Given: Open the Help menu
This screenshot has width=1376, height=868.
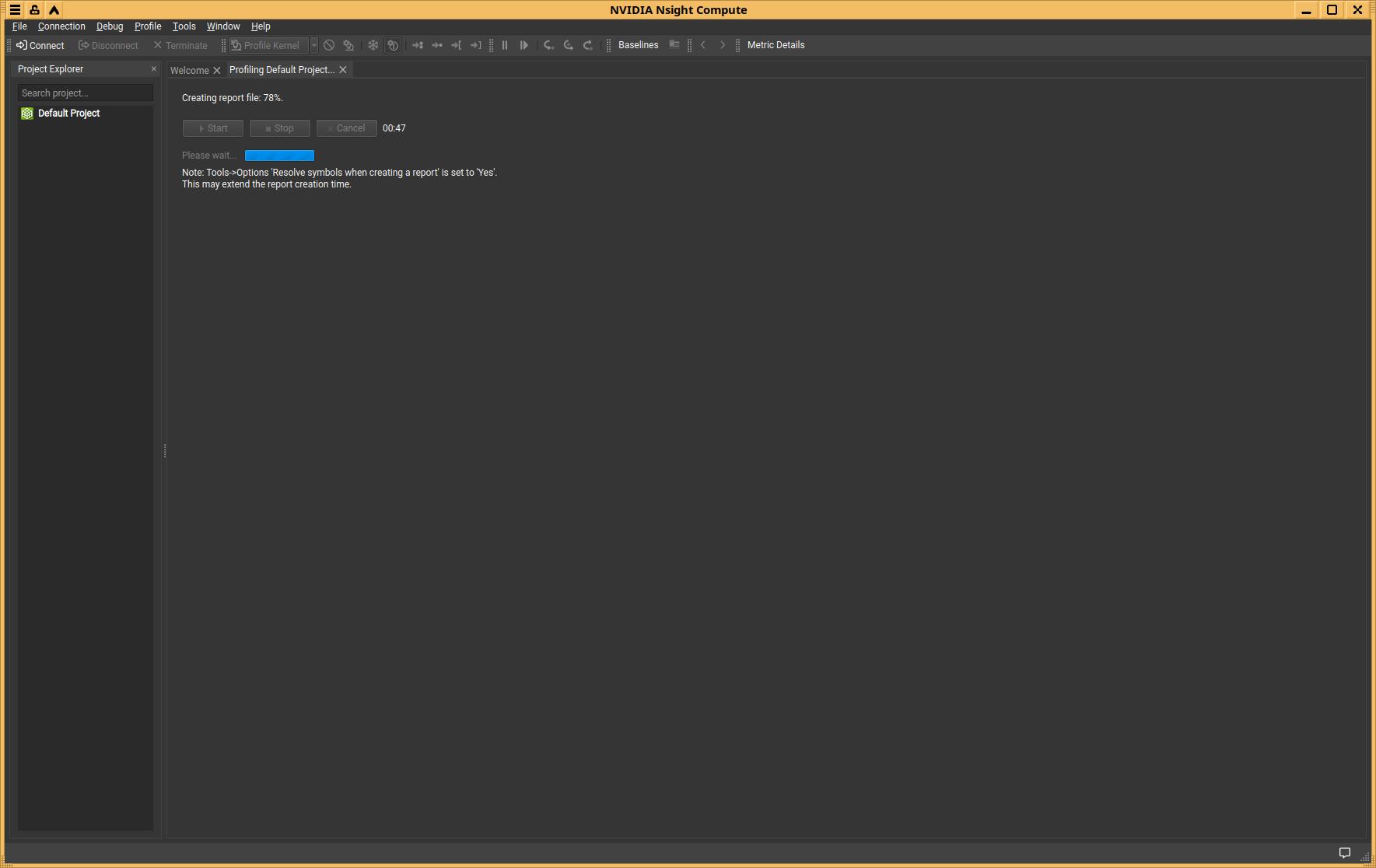Looking at the screenshot, I should [x=261, y=26].
